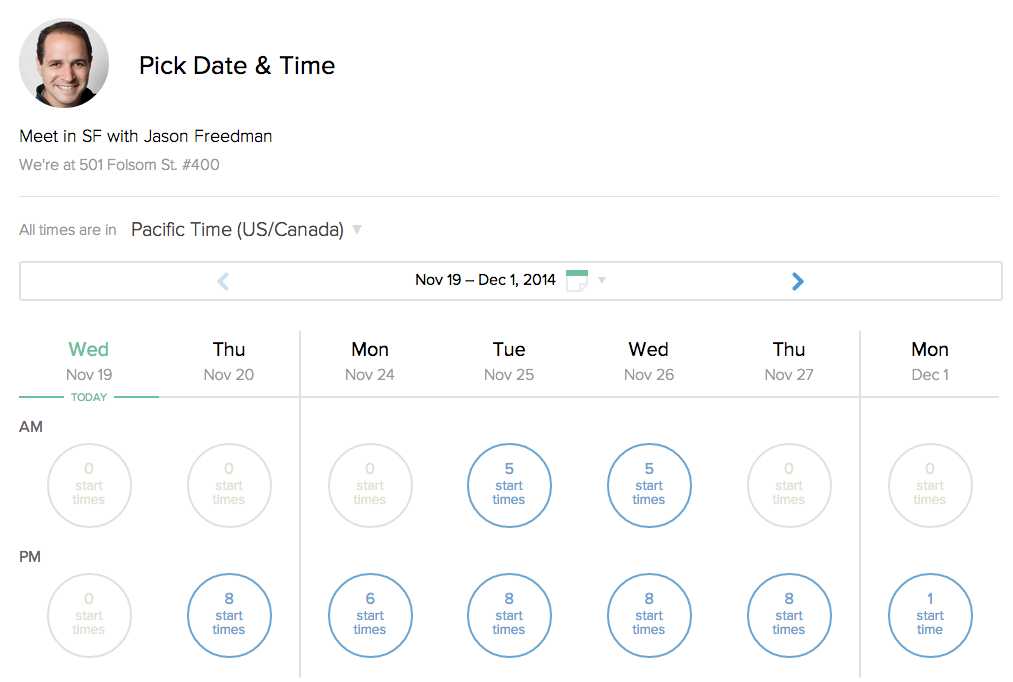This screenshot has width=1013, height=682.
Task: Choose Thu Nov 27 PM start times
Action: [789, 616]
